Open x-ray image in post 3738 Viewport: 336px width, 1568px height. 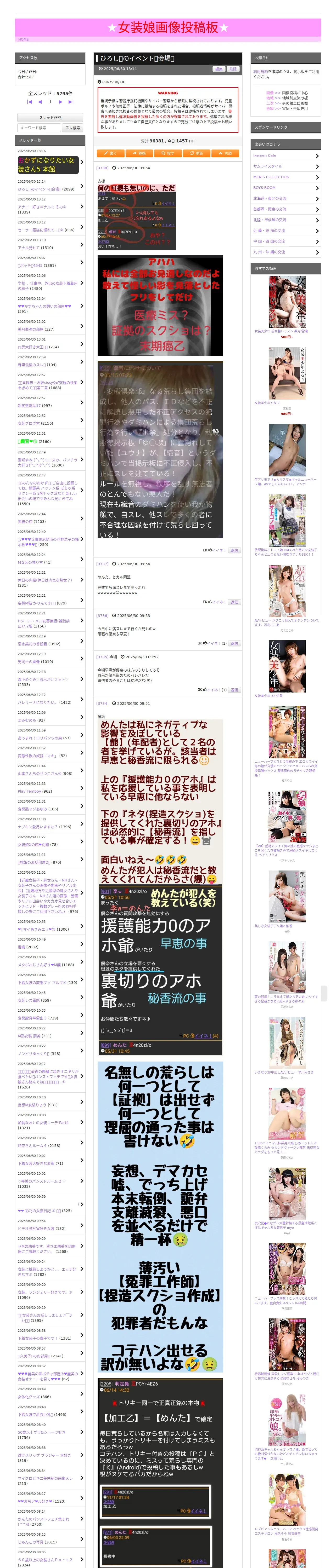[160, 305]
